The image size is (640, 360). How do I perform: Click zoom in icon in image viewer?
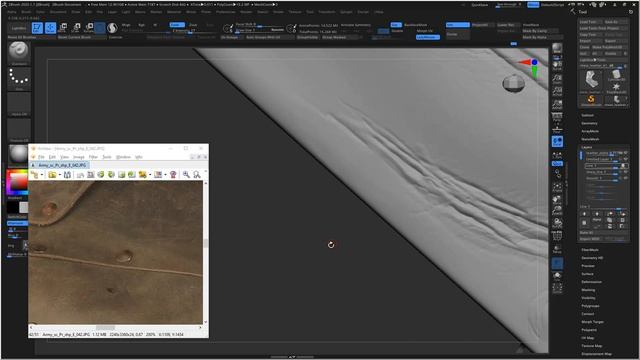[186, 175]
